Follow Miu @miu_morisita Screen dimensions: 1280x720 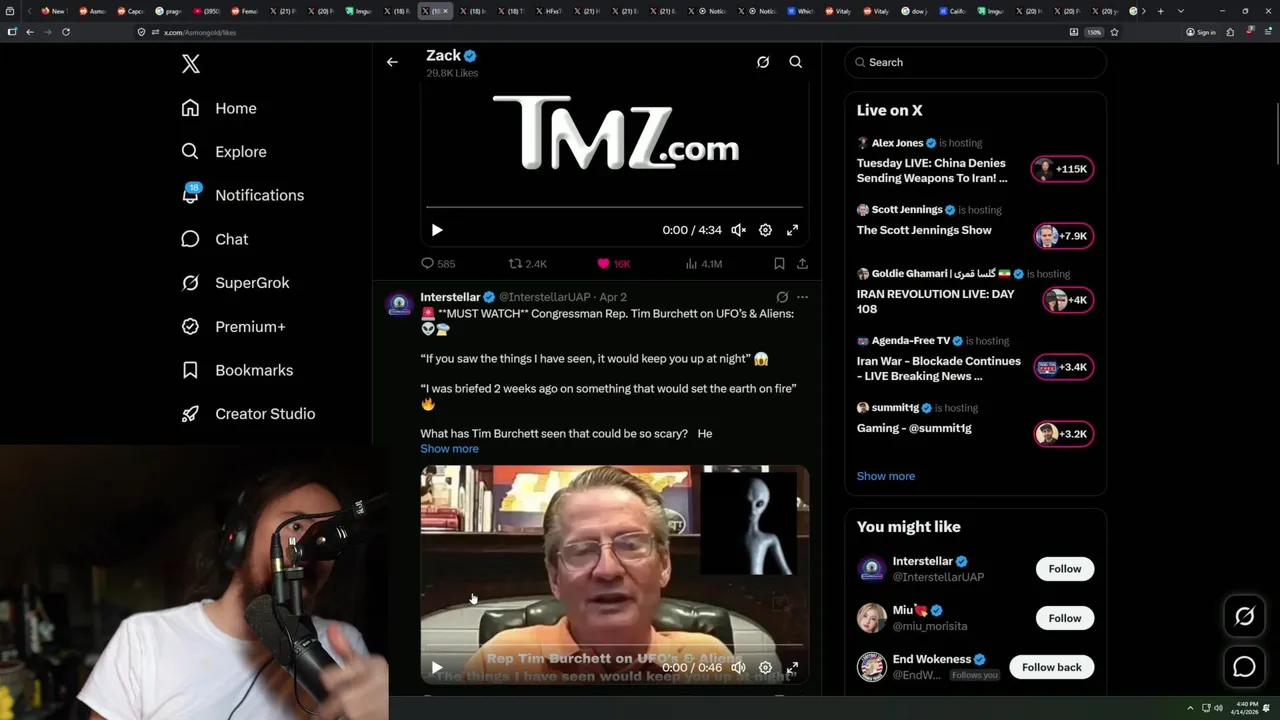1065,618
